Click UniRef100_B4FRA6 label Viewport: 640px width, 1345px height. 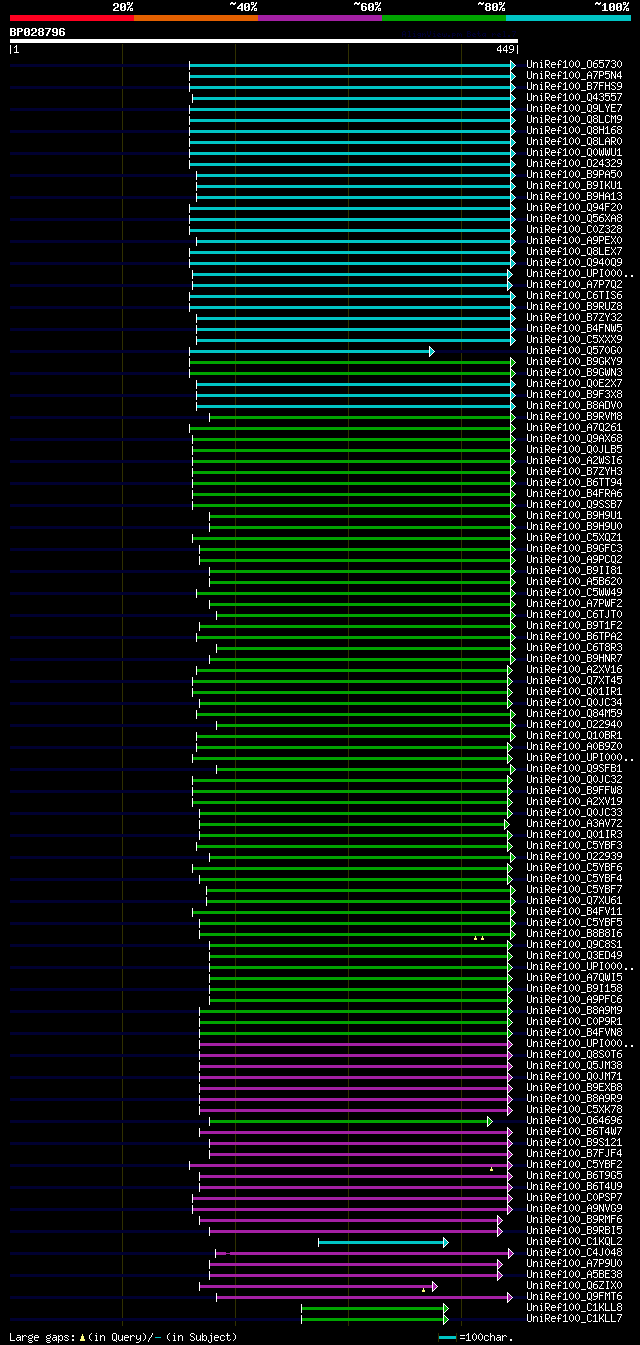click(x=575, y=493)
